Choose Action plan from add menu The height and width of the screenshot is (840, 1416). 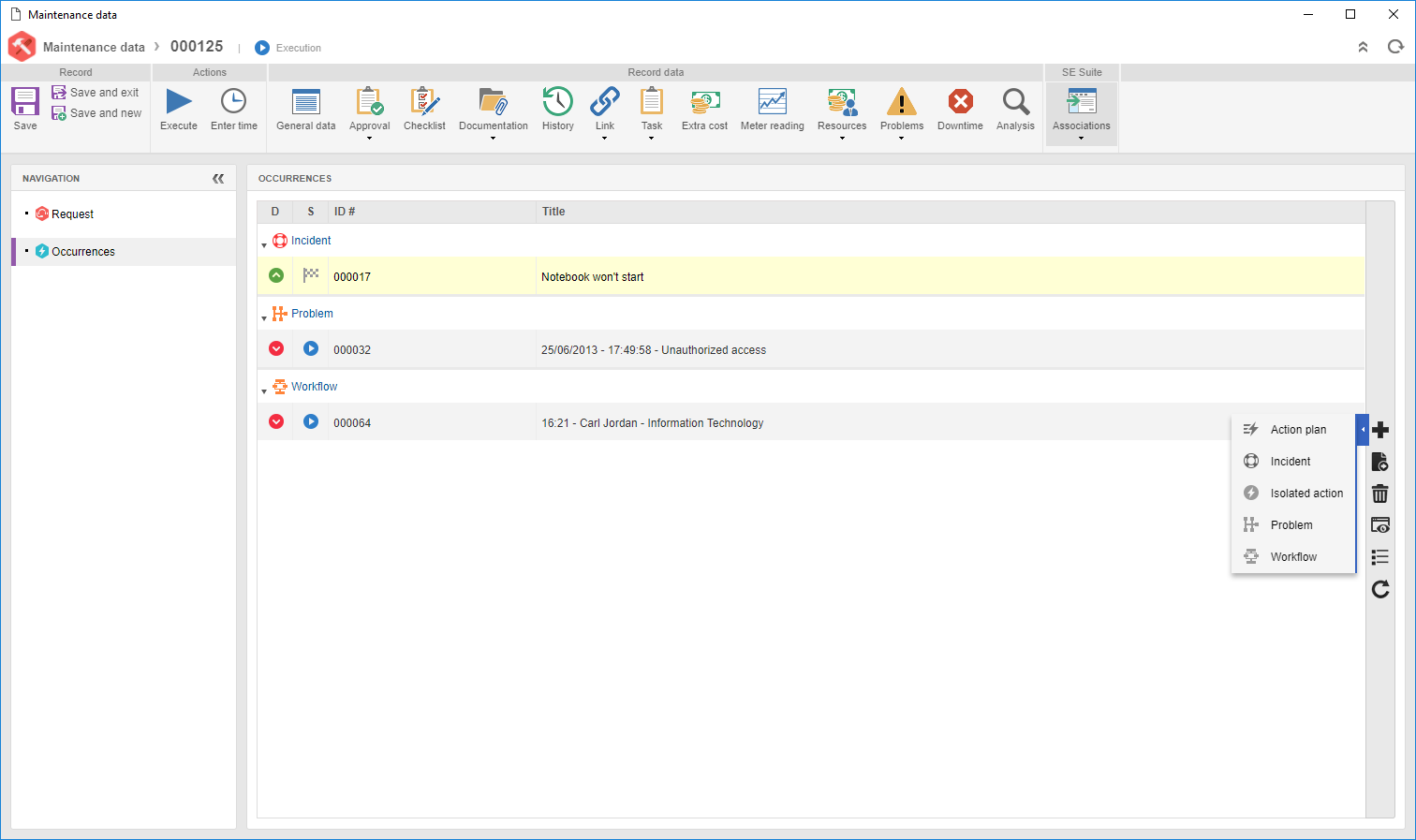tap(1293, 430)
